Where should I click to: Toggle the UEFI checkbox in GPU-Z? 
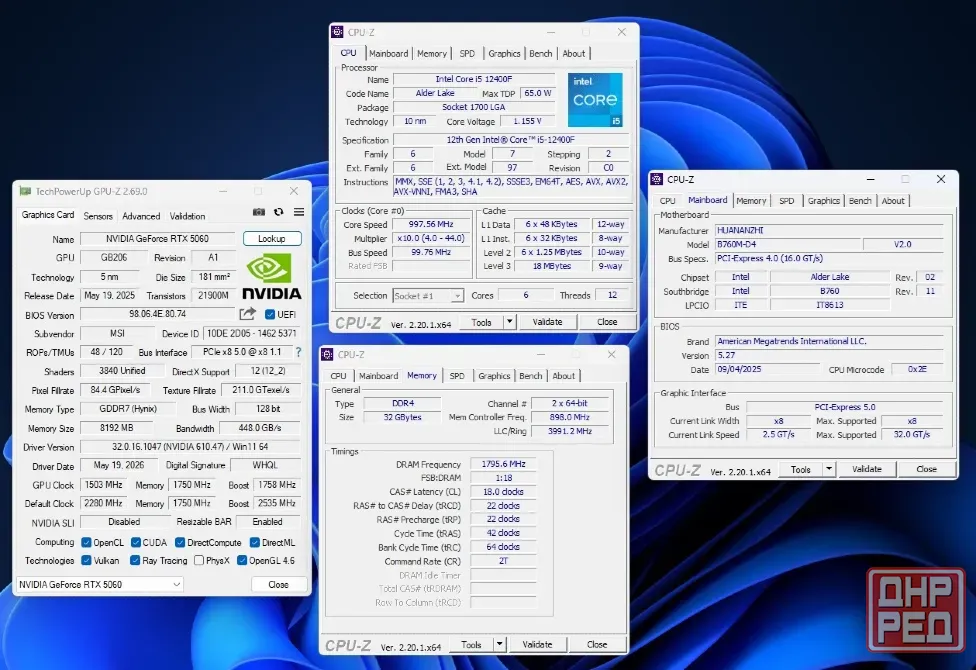[270, 314]
